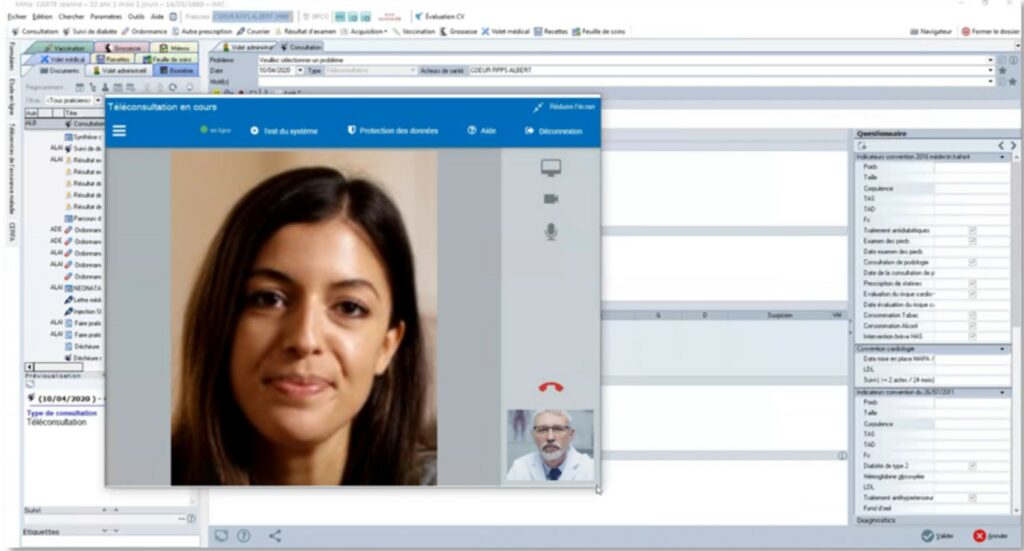Click Feuille de soins toolbar item

pos(599,31)
